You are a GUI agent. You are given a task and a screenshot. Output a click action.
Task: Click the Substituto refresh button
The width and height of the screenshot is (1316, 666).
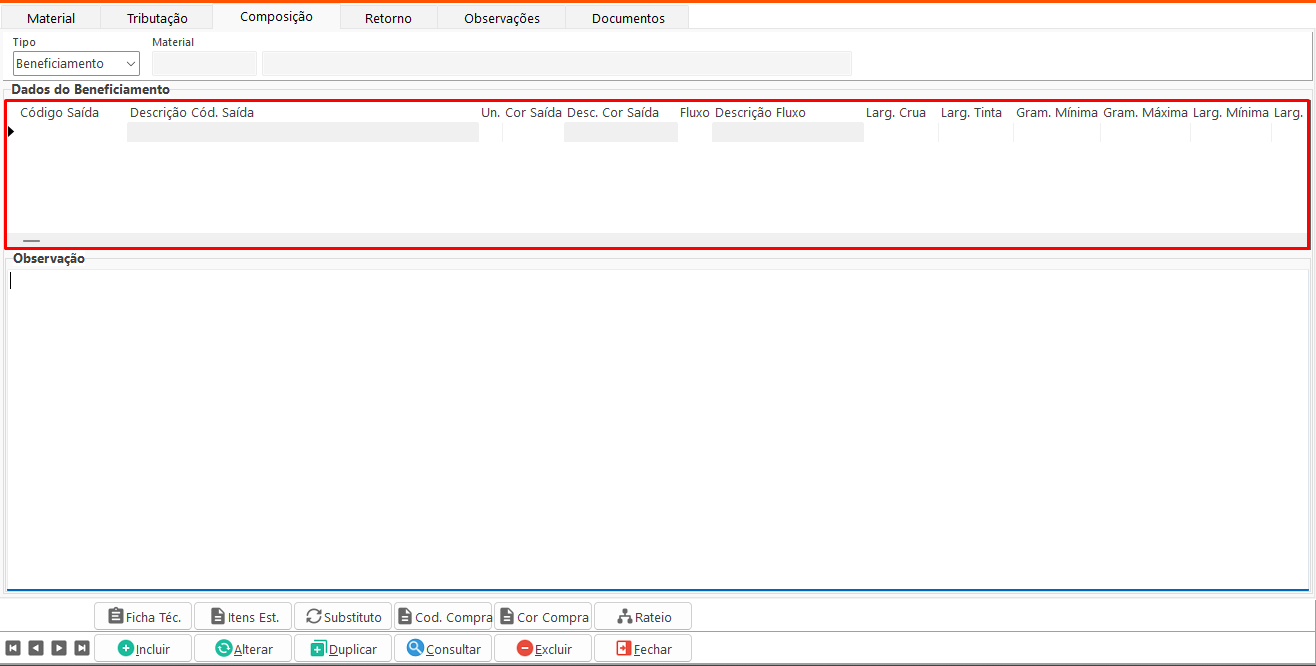click(x=343, y=617)
